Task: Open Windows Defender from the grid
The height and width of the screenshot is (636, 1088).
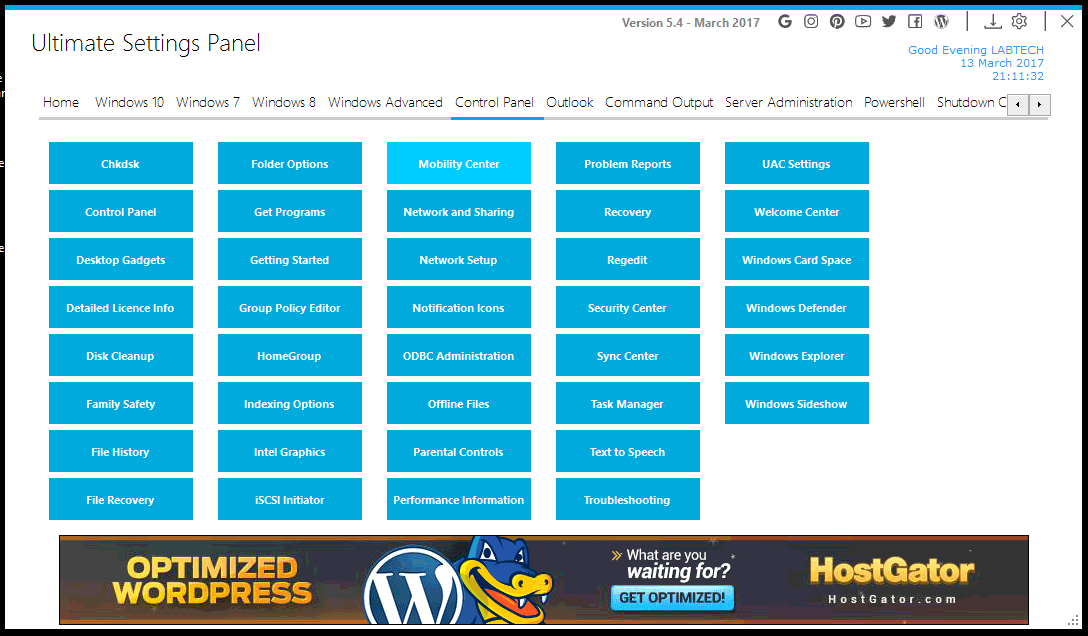Action: coord(796,307)
